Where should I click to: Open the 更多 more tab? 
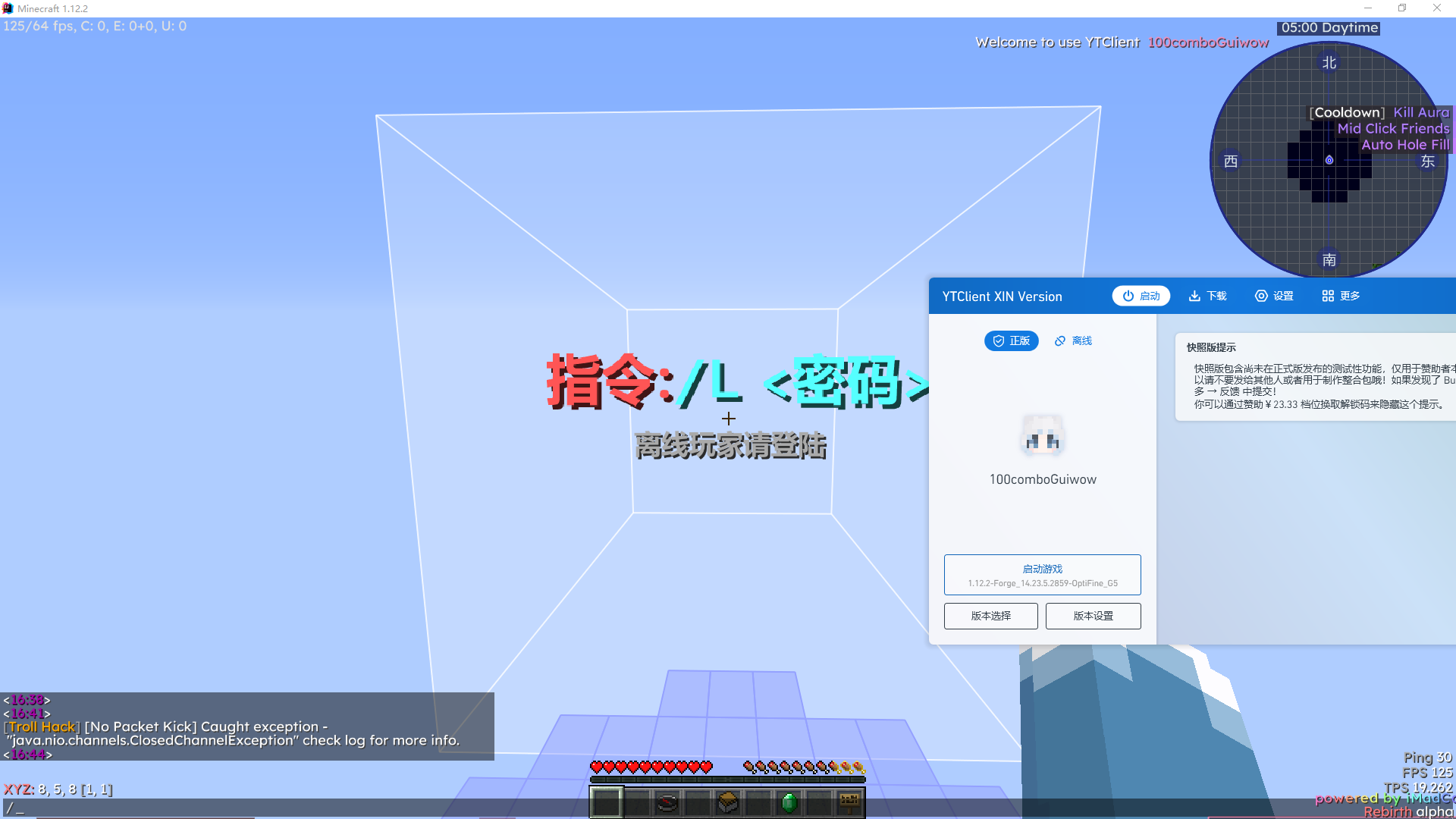click(1341, 296)
